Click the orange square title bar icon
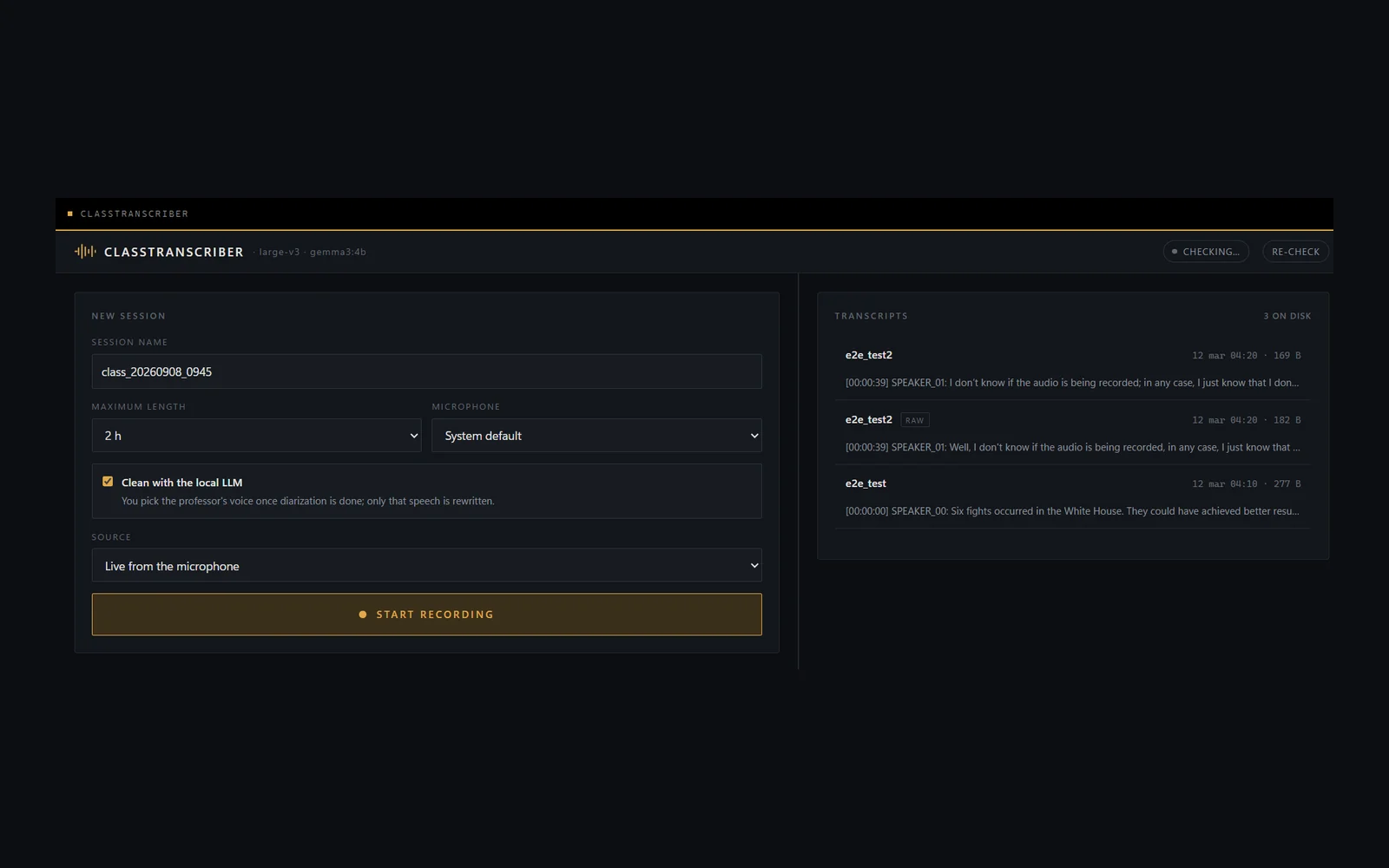The width and height of the screenshot is (1389, 868). 70,214
